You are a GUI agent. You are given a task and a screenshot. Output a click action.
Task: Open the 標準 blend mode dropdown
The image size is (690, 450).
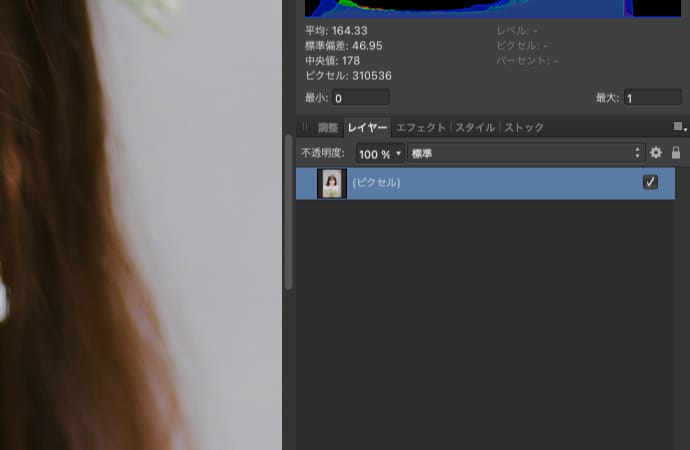(525, 154)
